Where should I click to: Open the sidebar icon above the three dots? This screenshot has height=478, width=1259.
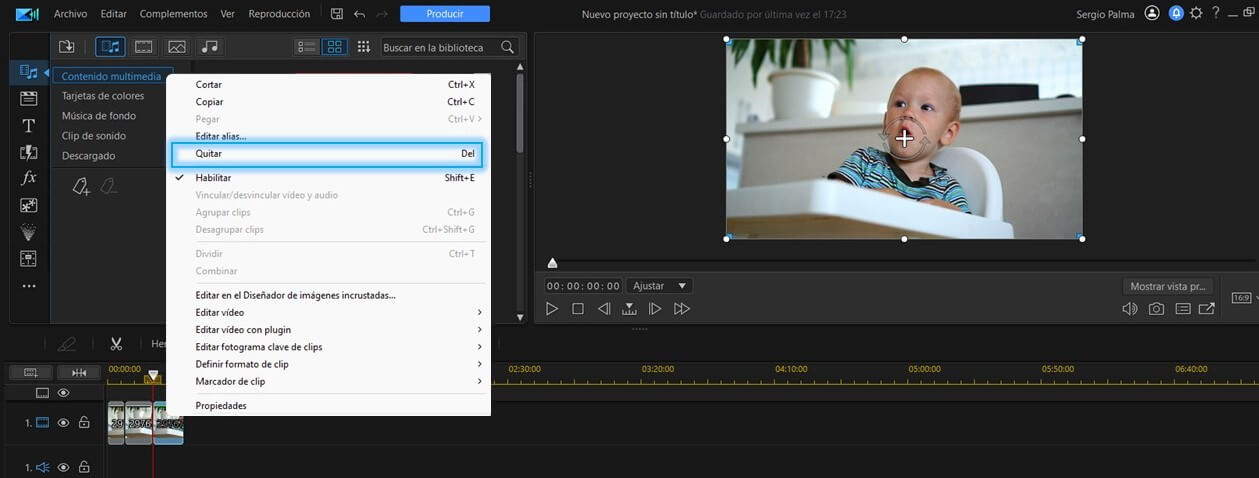pyautogui.click(x=29, y=258)
